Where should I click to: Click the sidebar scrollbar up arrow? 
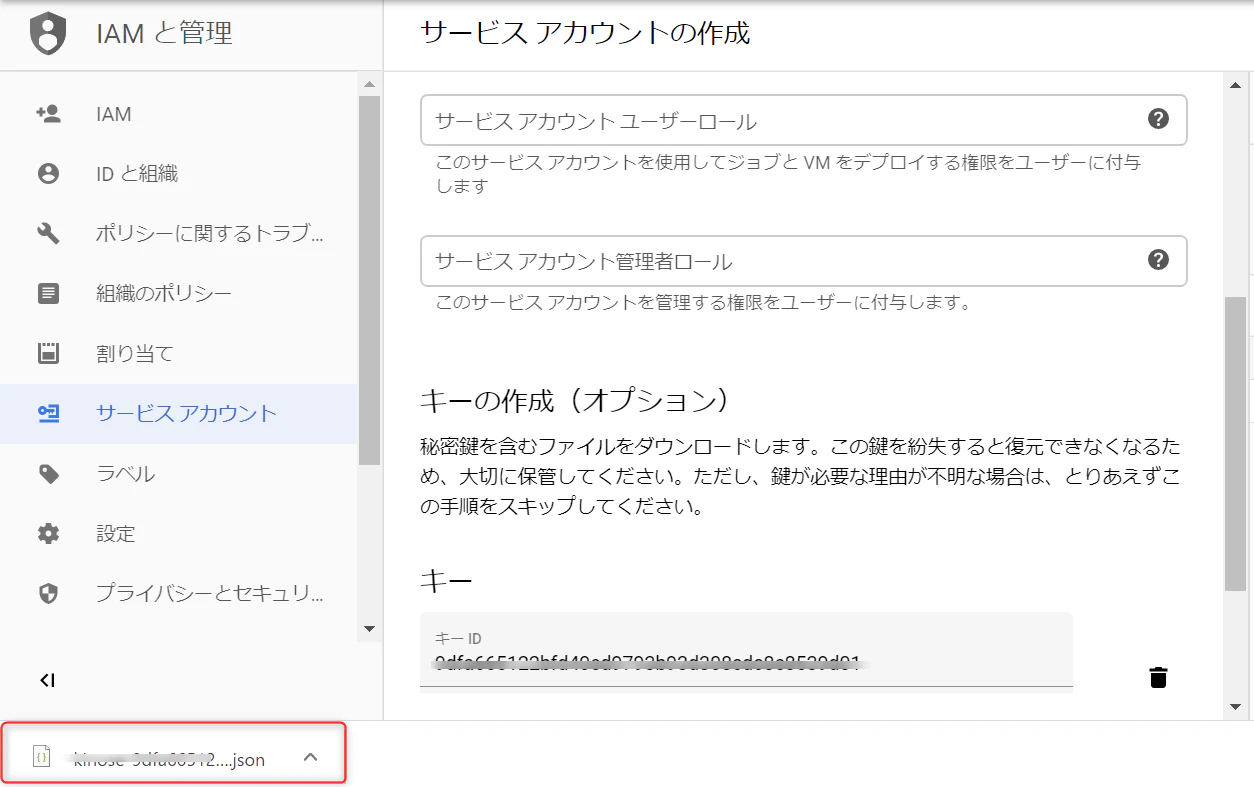pos(369,85)
